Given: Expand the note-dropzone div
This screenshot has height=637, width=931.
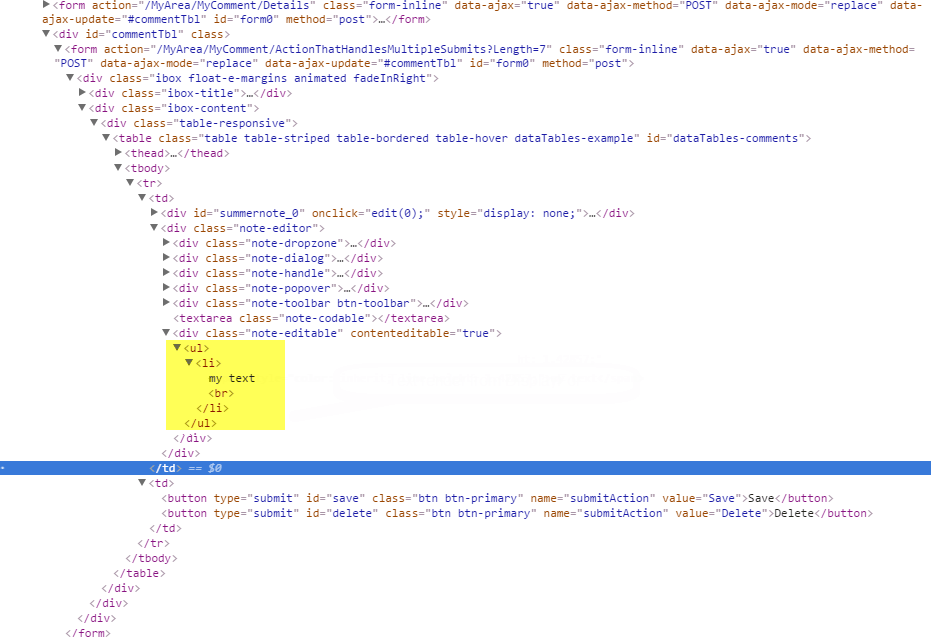Looking at the screenshot, I should [x=168, y=243].
